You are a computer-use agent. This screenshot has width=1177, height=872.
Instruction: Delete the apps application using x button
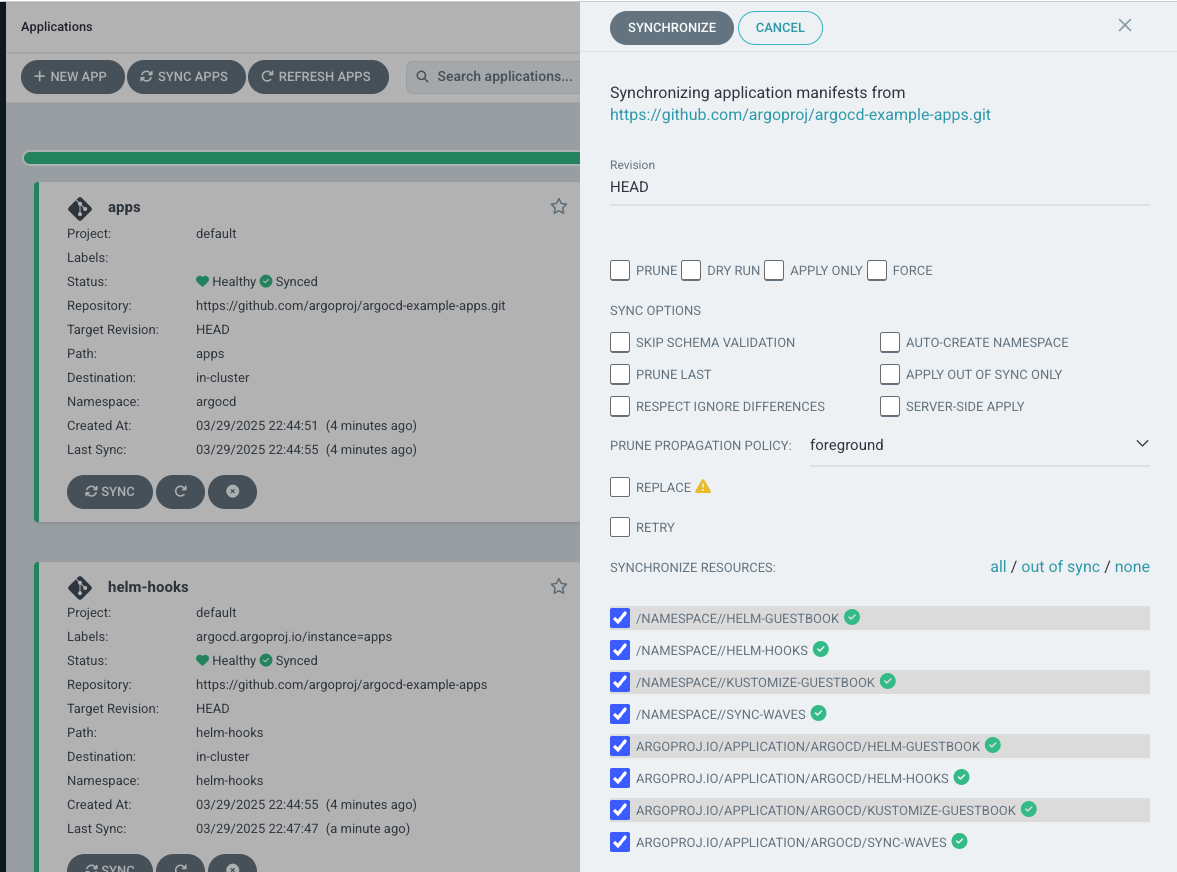tap(233, 492)
